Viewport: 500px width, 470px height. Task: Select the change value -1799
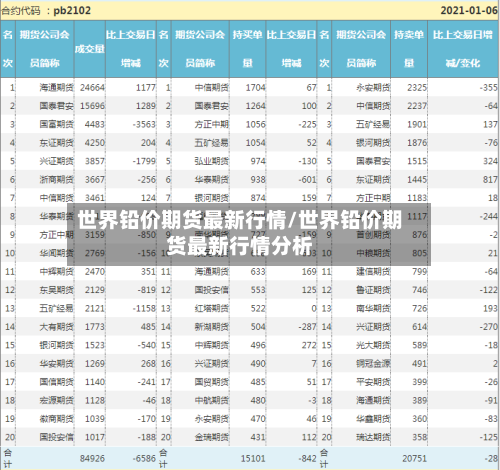tap(144, 161)
